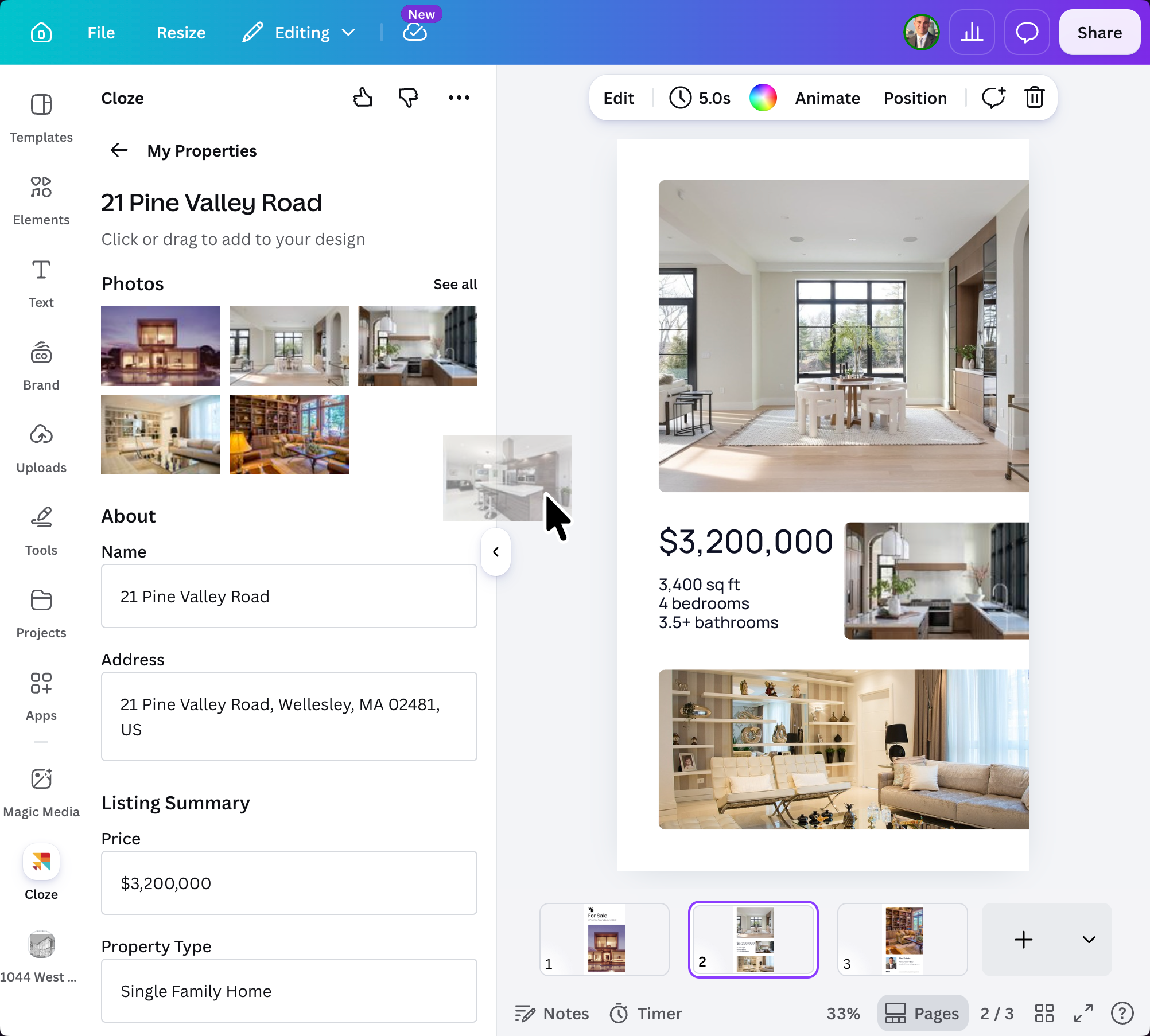Image resolution: width=1150 pixels, height=1036 pixels.
Task: Open the Notes panel
Action: point(551,1014)
